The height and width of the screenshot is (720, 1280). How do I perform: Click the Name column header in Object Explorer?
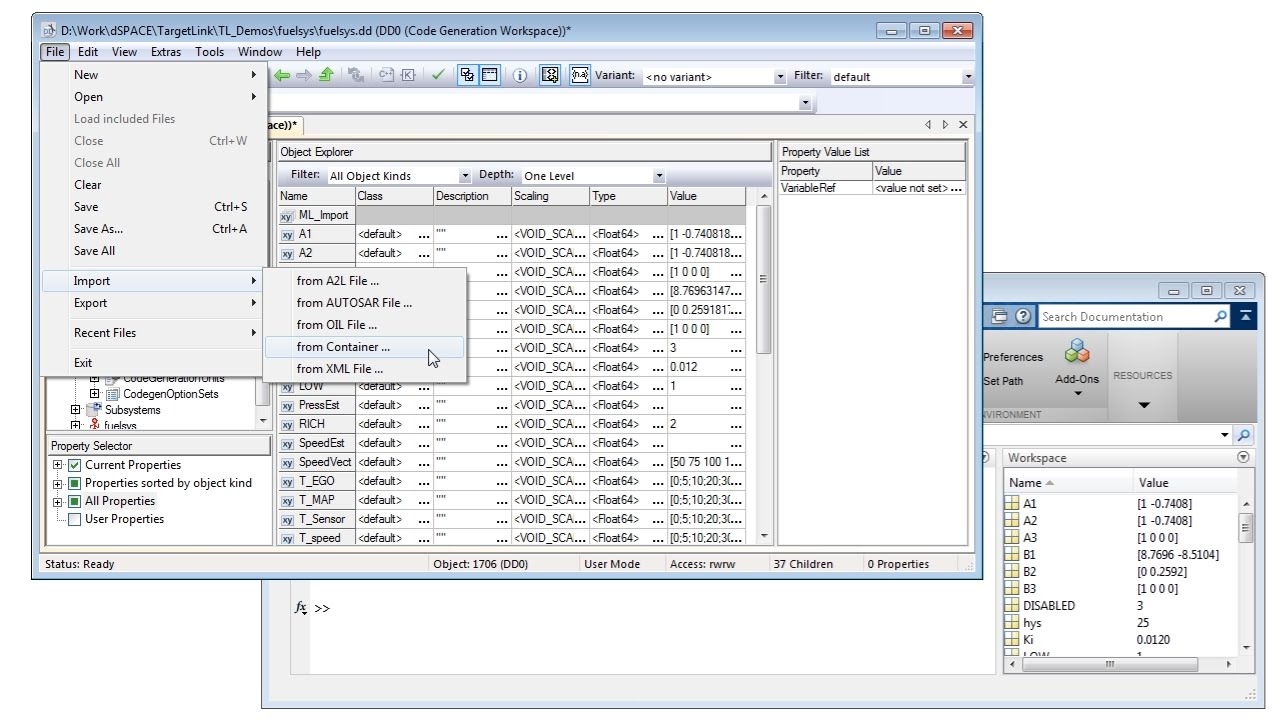pos(315,196)
